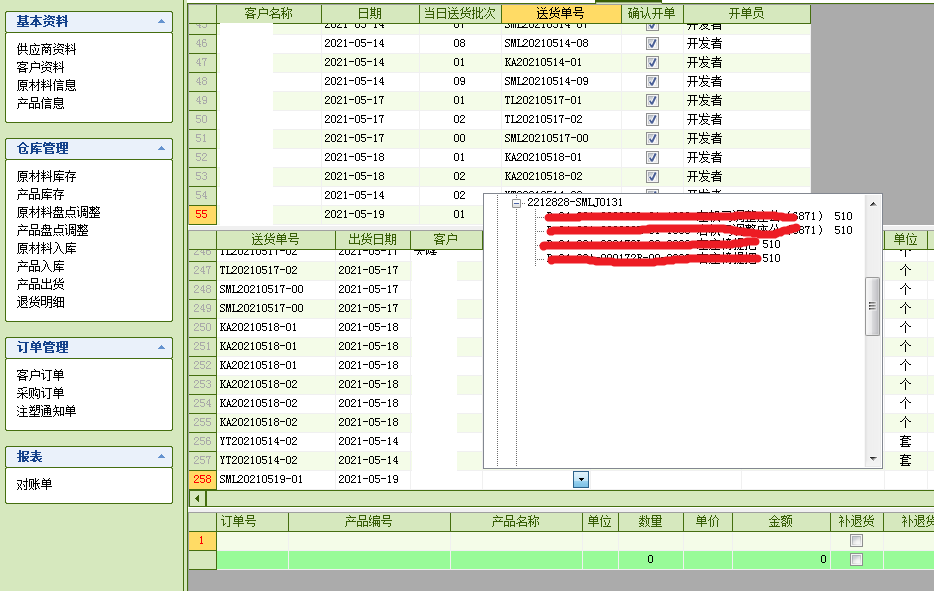
Task: Collapse the 报表 panel chevron
Action: point(161,456)
